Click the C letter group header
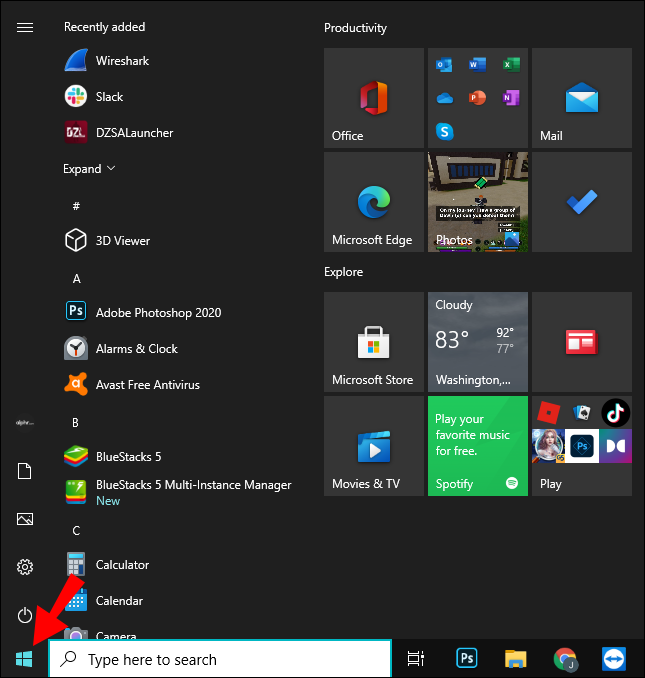Screen dimensions: 645x678 [76, 531]
